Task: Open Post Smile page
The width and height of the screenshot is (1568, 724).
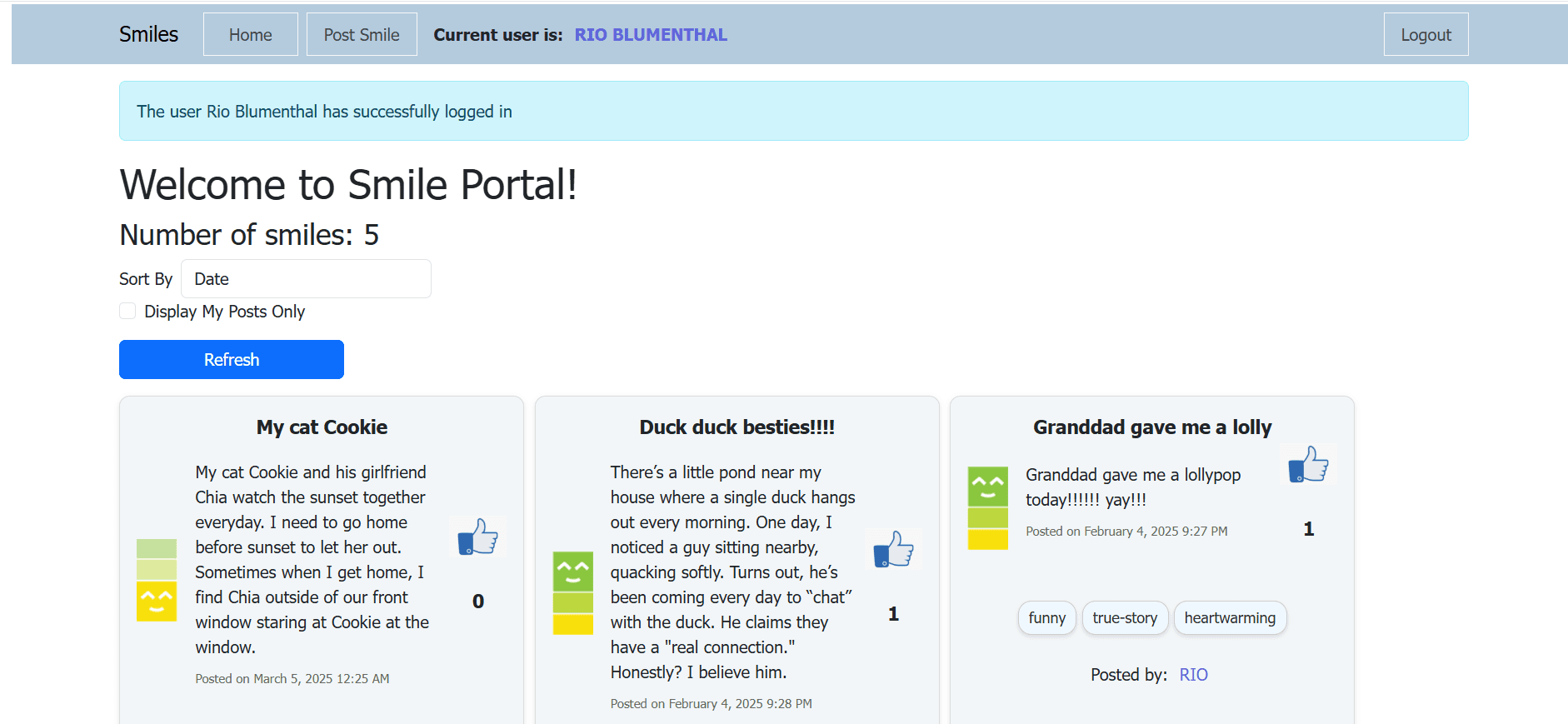Action: pyautogui.click(x=362, y=34)
